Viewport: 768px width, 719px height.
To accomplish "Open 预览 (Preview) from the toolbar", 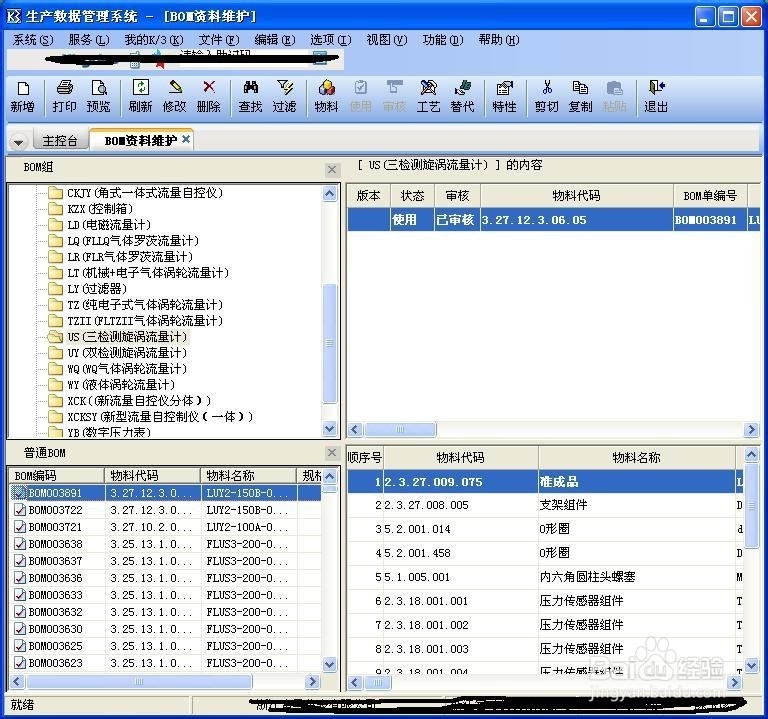I will pos(98,96).
